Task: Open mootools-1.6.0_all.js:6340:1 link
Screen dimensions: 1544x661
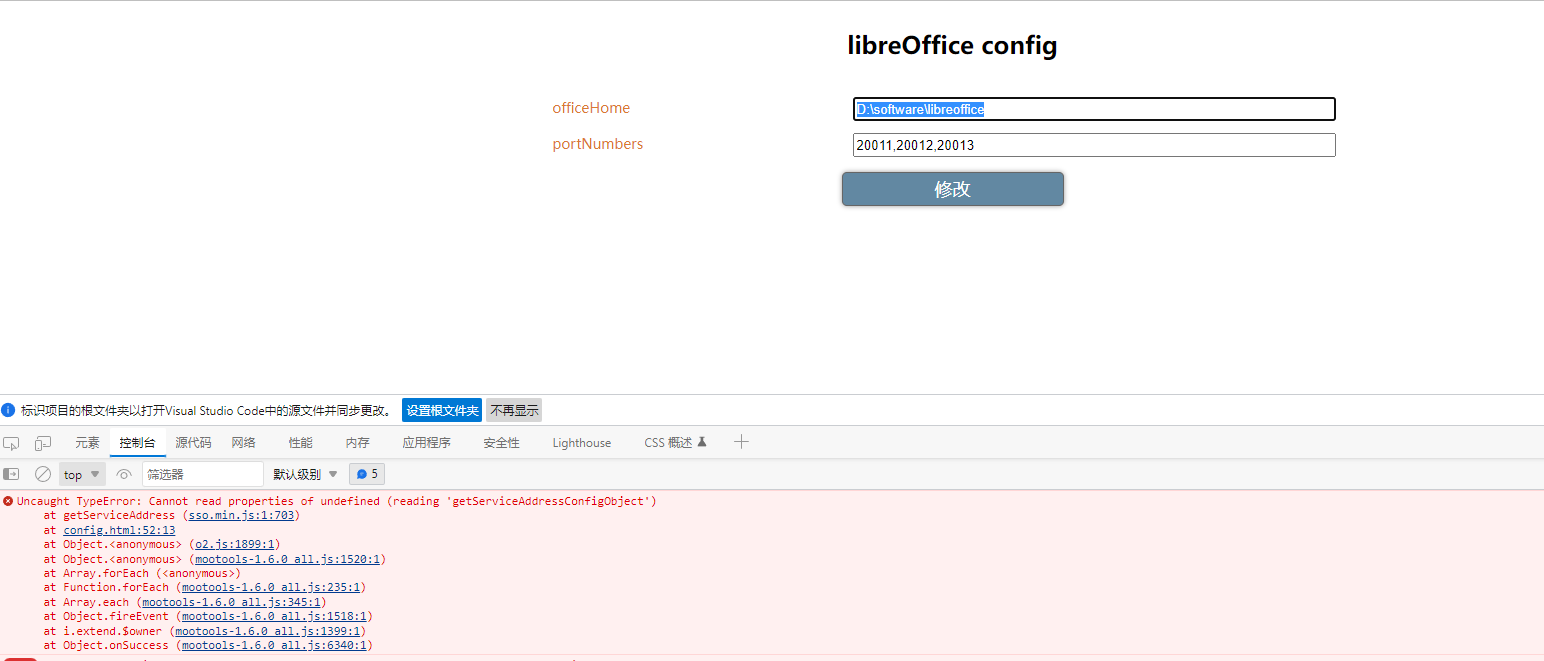Action: [274, 645]
